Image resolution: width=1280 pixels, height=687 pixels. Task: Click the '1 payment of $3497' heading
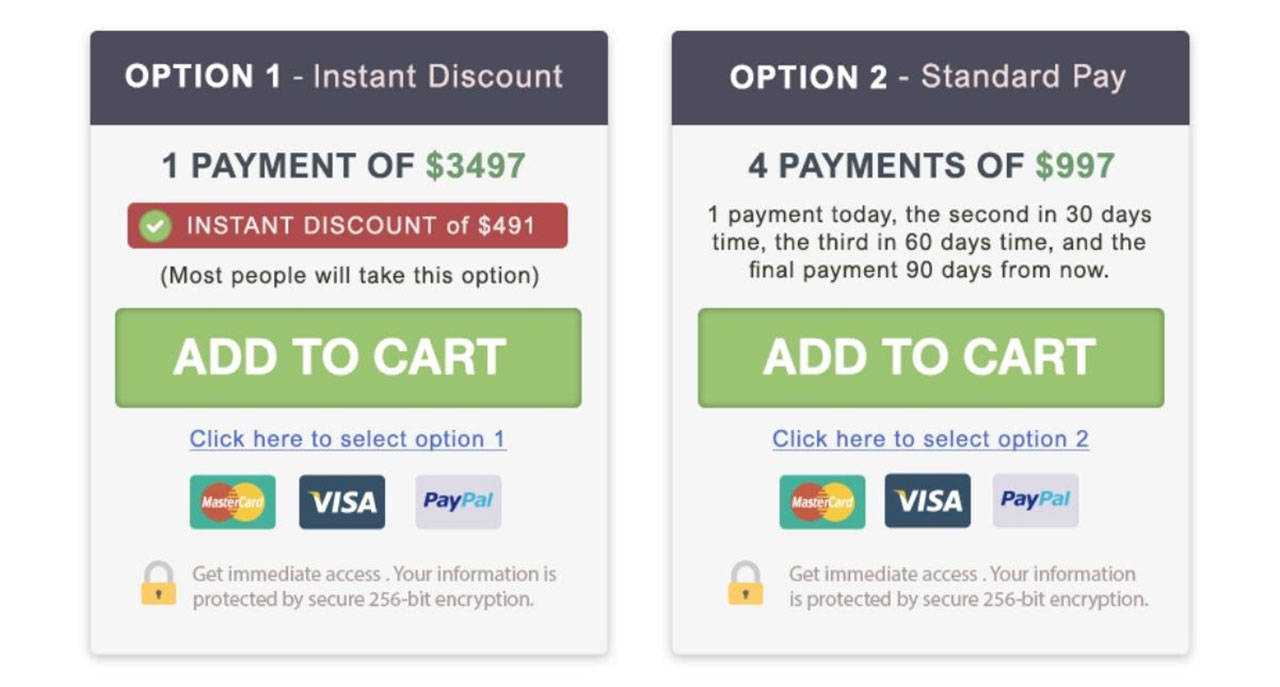344,166
